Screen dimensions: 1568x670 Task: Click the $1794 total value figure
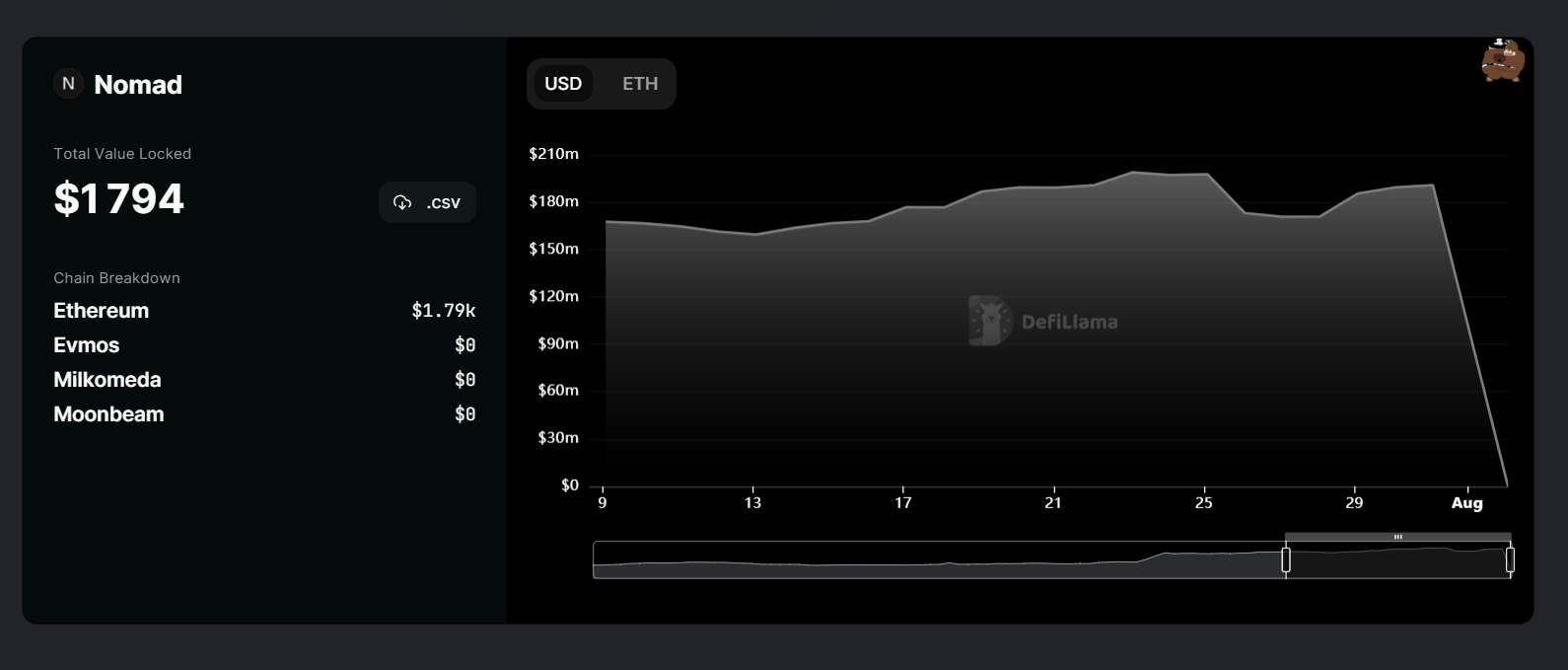click(118, 199)
